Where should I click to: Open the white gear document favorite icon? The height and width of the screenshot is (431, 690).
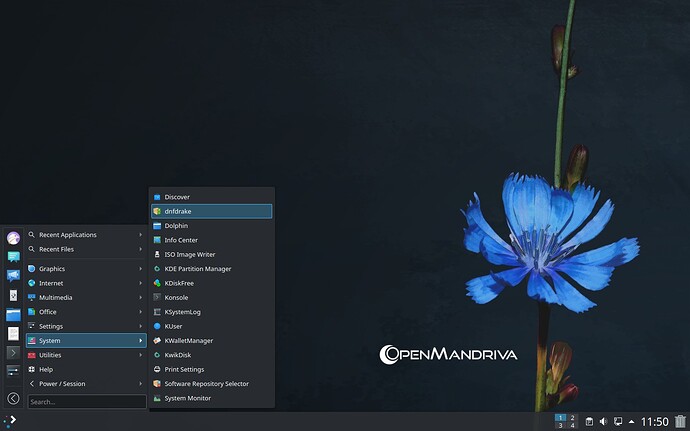point(13,295)
